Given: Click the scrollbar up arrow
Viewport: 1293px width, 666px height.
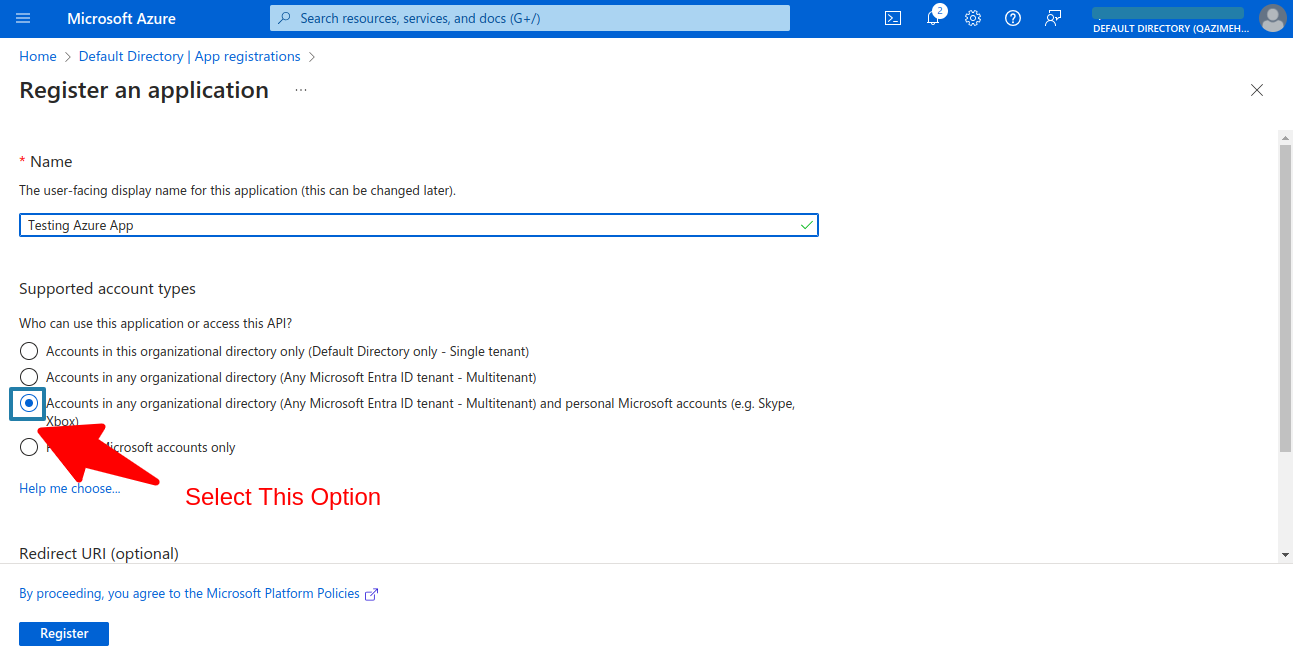Looking at the screenshot, I should coord(1285,136).
